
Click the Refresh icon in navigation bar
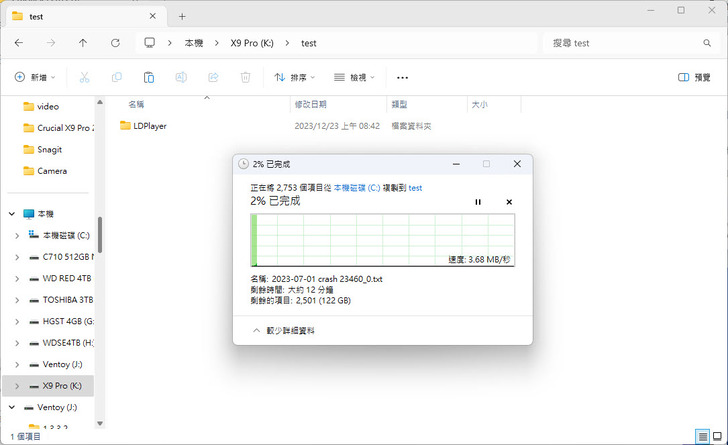click(115, 43)
